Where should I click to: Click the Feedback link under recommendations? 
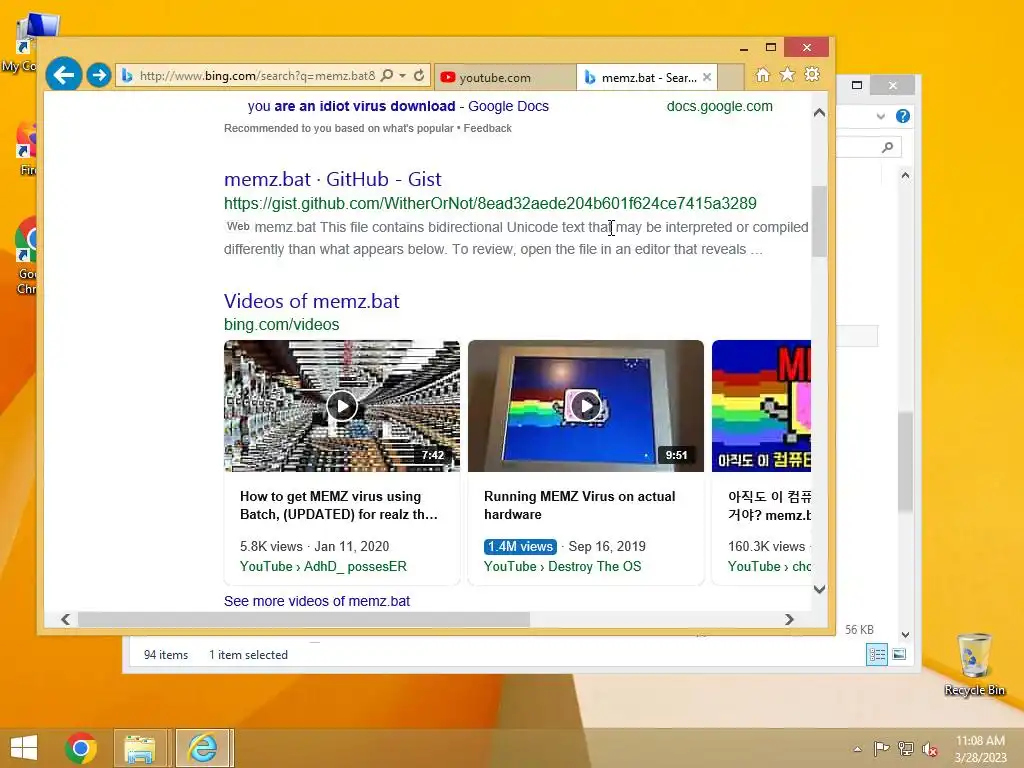click(x=487, y=129)
